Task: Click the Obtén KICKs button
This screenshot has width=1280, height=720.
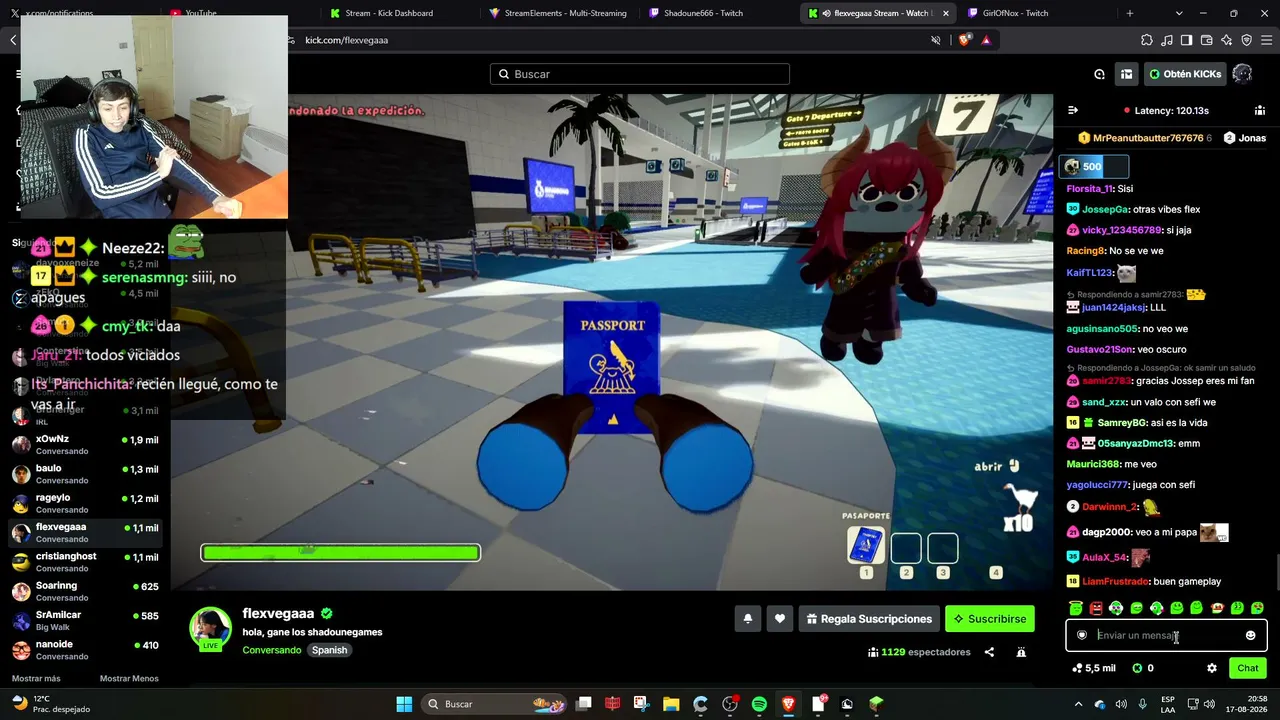Action: click(x=1185, y=74)
